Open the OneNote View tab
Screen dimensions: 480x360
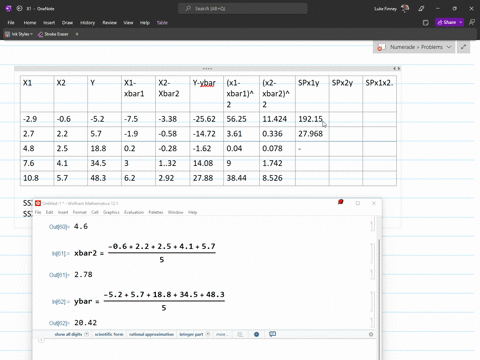point(128,23)
